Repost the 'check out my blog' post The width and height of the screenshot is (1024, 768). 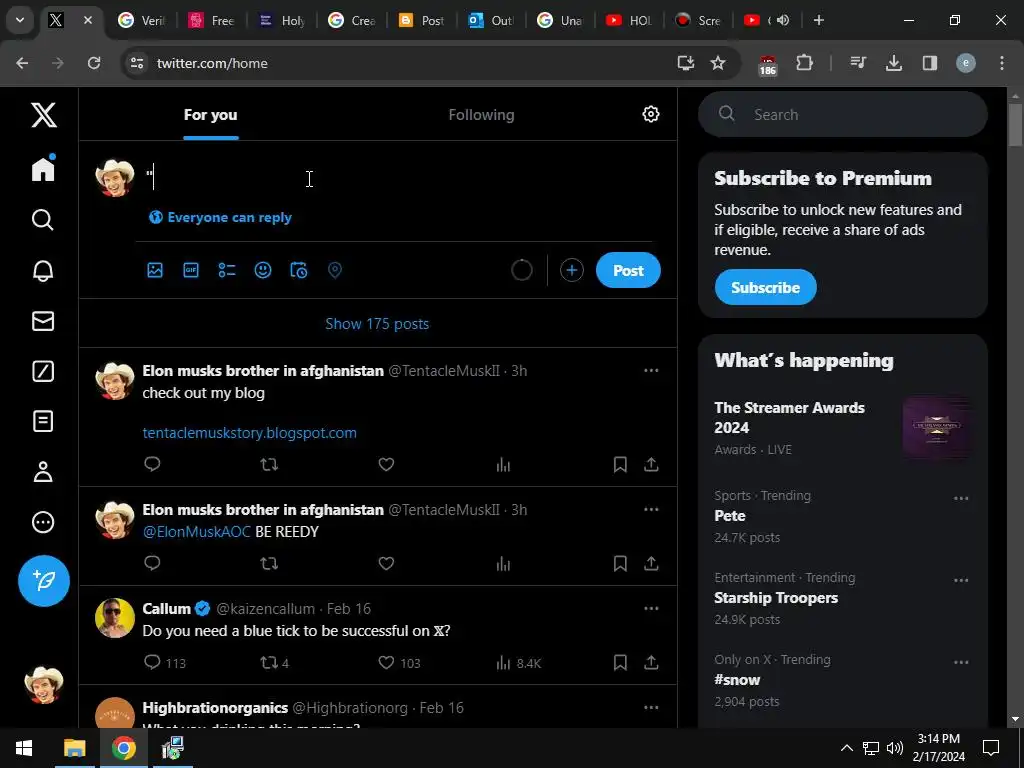pos(269,464)
